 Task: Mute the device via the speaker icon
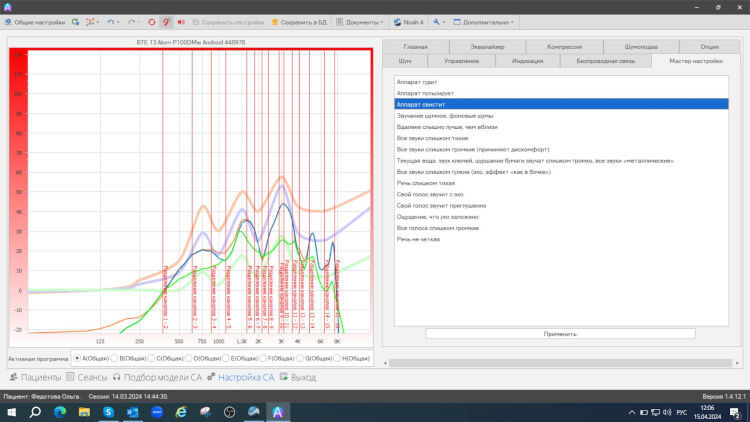click(181, 22)
